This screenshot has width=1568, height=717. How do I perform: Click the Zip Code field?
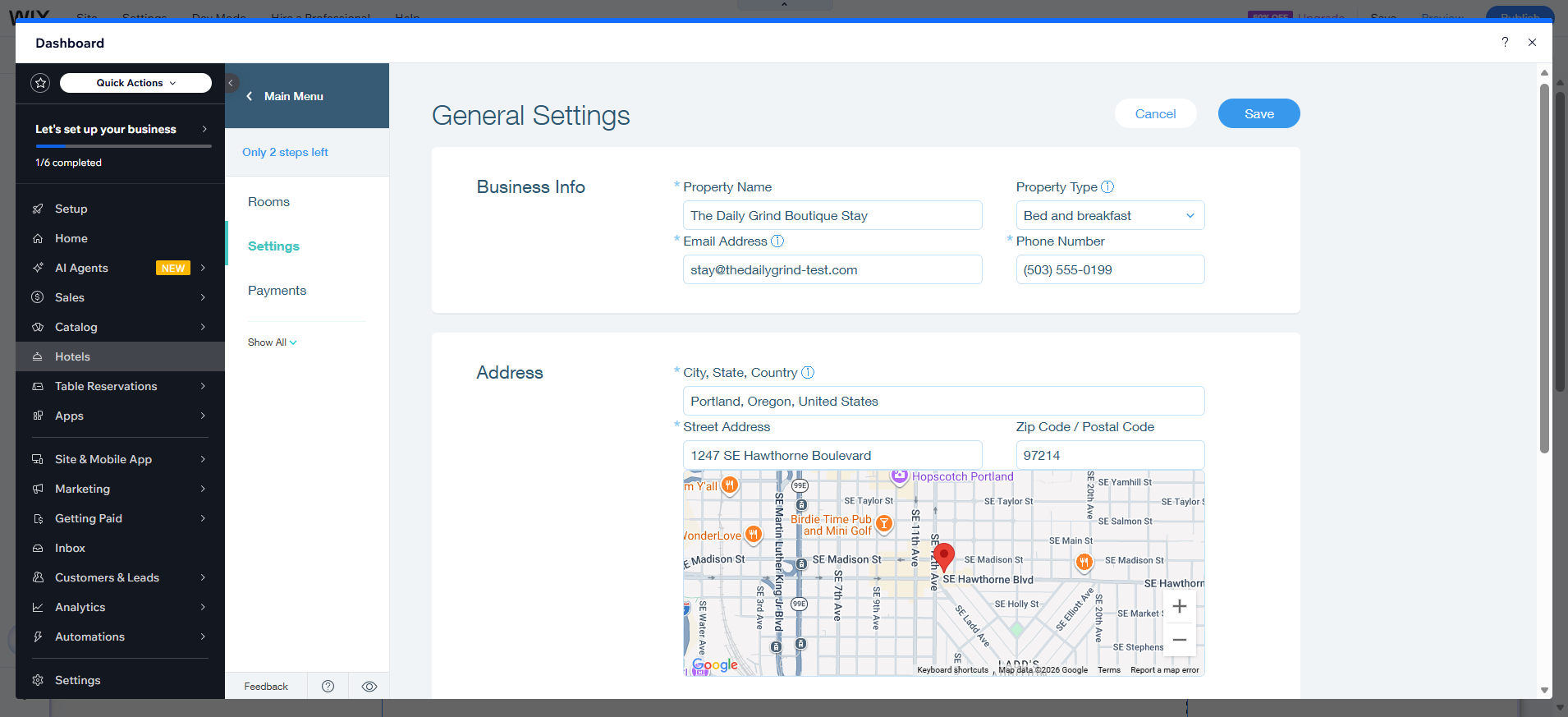point(1110,455)
